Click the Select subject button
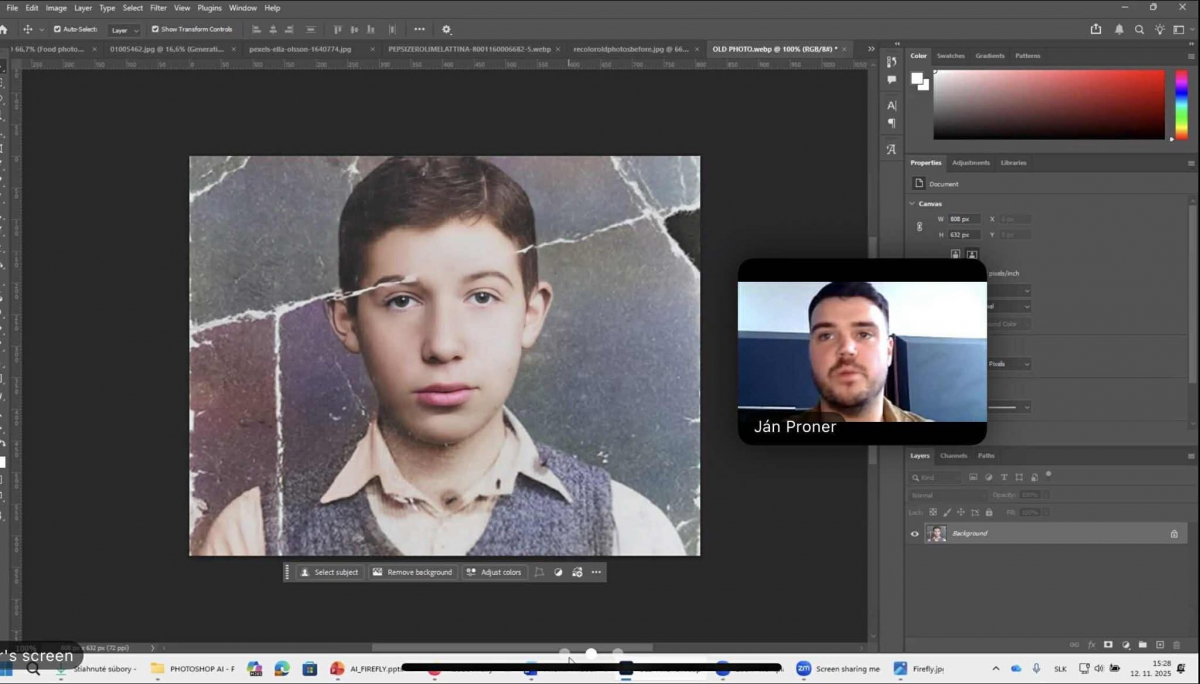This screenshot has width=1200, height=684. click(x=329, y=573)
